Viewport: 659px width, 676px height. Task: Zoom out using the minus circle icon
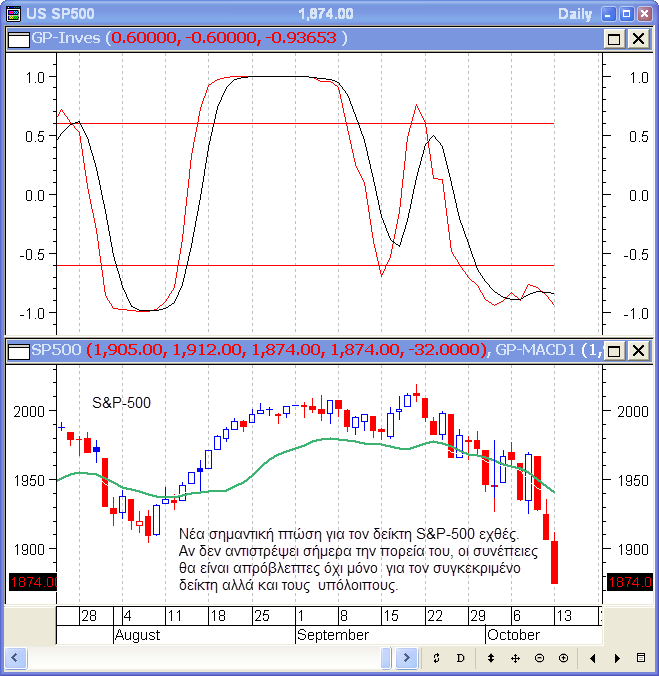click(539, 658)
